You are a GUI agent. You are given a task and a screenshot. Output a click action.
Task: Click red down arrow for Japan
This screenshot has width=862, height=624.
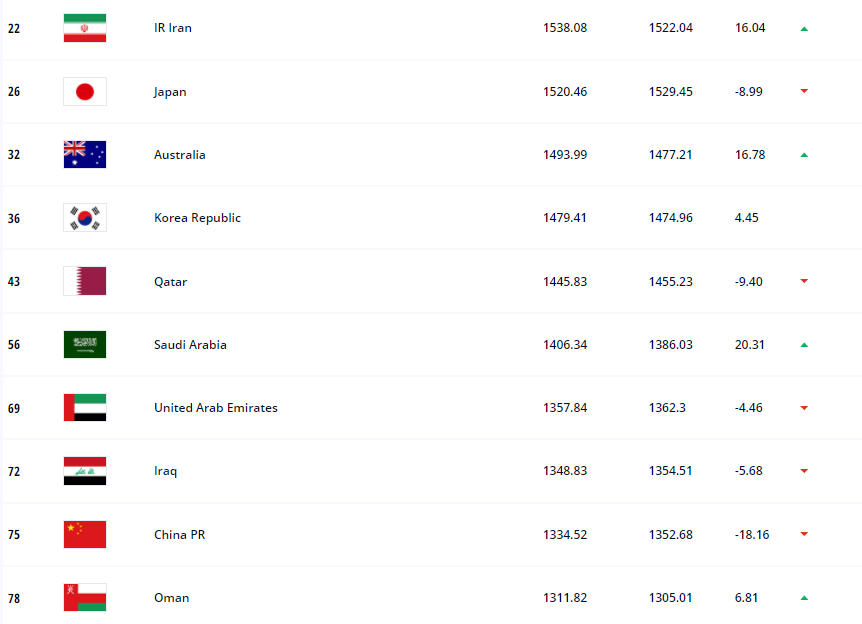[x=804, y=91]
